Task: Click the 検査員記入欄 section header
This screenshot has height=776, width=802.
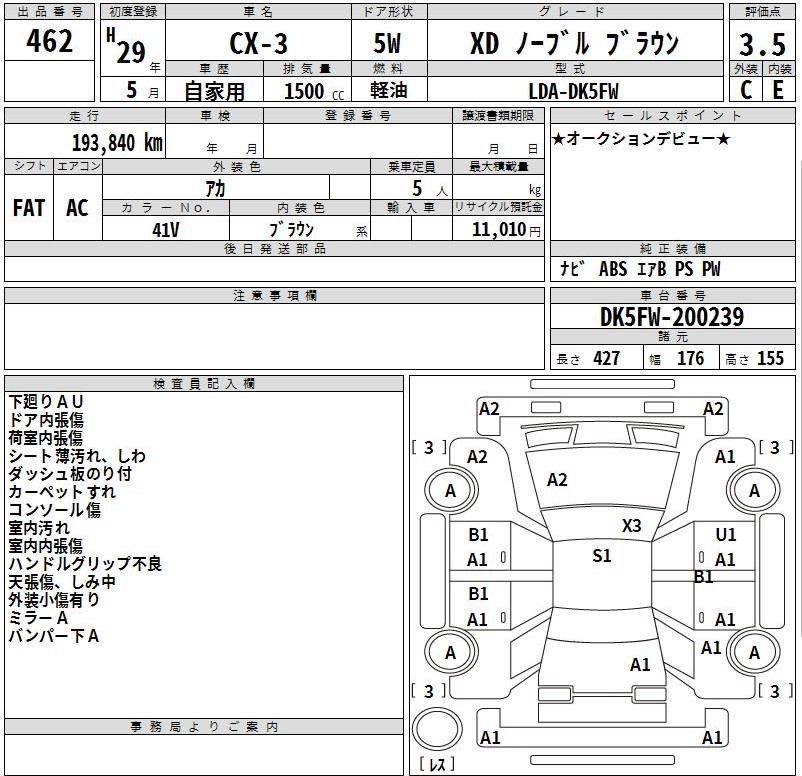Action: coord(204,384)
